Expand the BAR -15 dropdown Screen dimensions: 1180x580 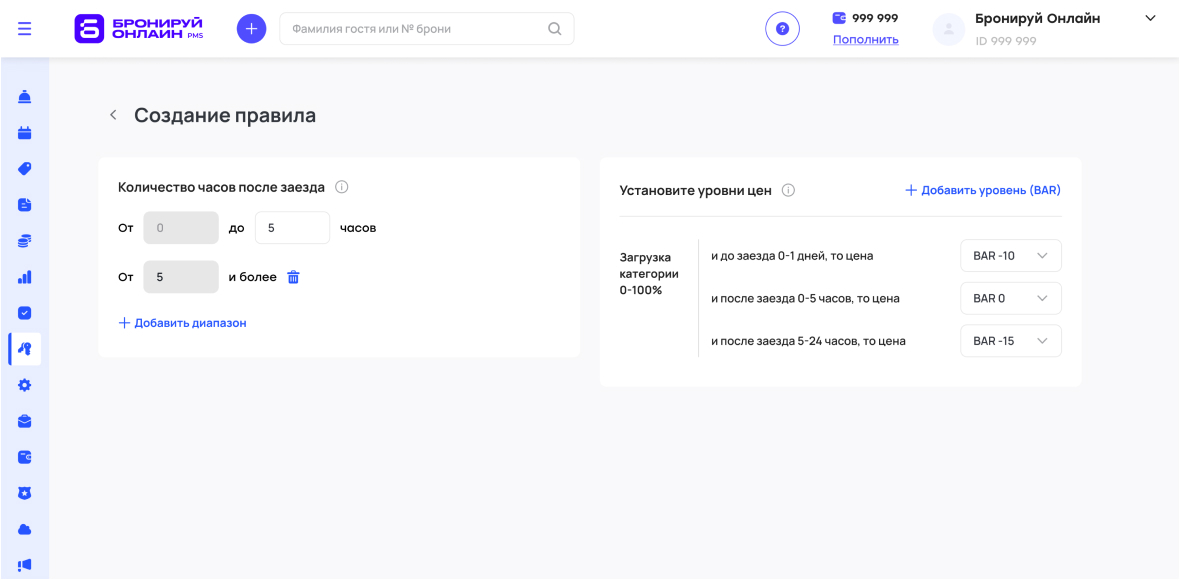tap(1010, 341)
